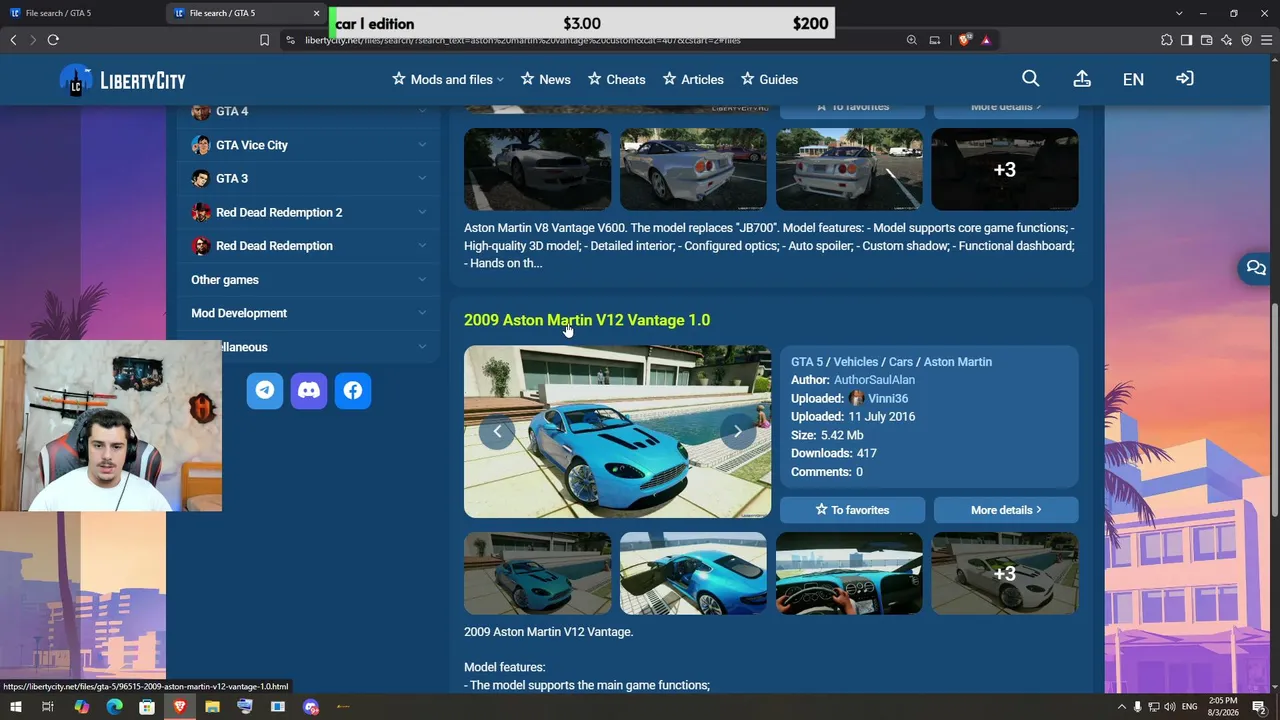Open the page zoom magnifier in address bar
Image resolution: width=1280 pixels, height=720 pixels.
coord(911,40)
